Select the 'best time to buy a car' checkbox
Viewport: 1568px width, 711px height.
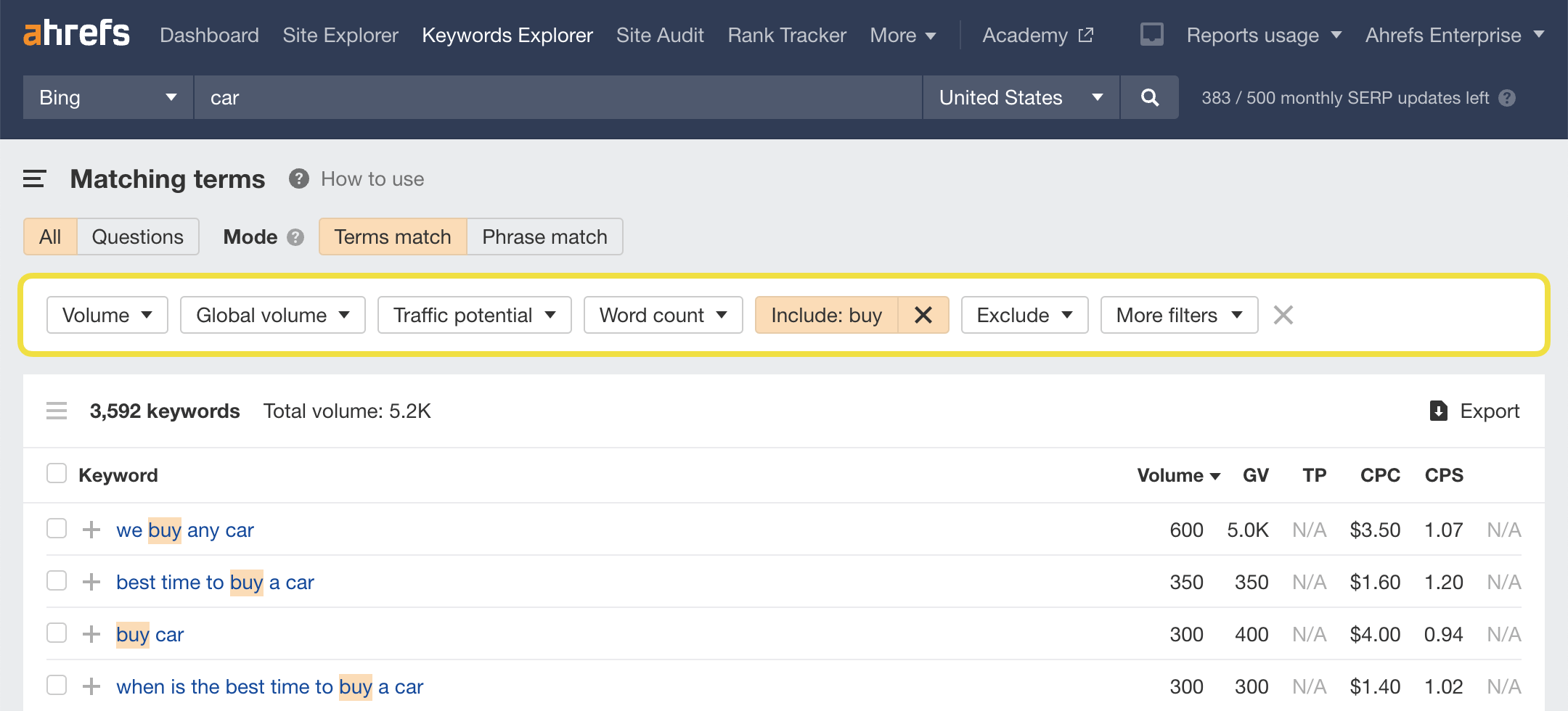(x=57, y=581)
